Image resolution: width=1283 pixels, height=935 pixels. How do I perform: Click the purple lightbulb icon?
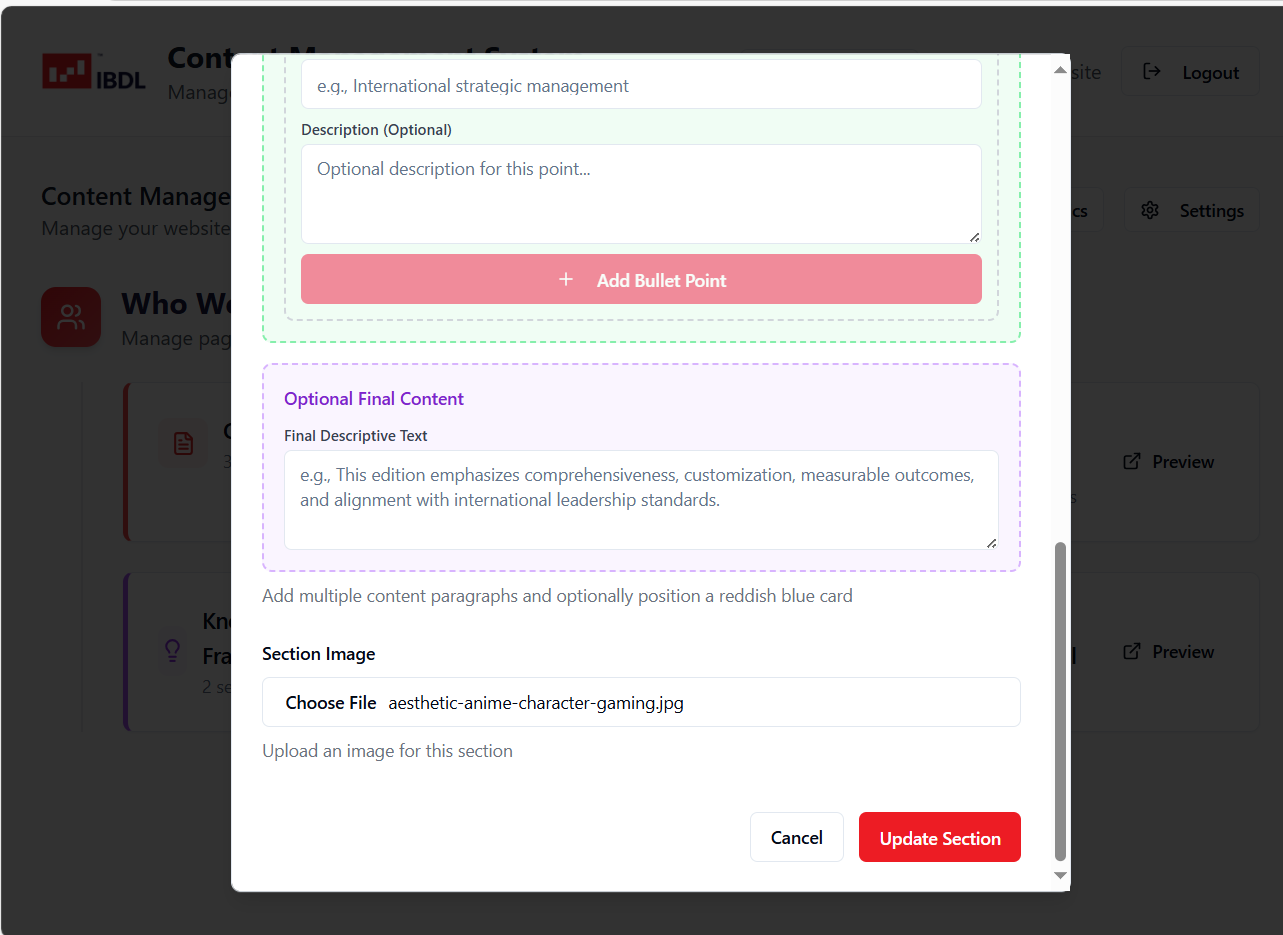click(x=172, y=651)
